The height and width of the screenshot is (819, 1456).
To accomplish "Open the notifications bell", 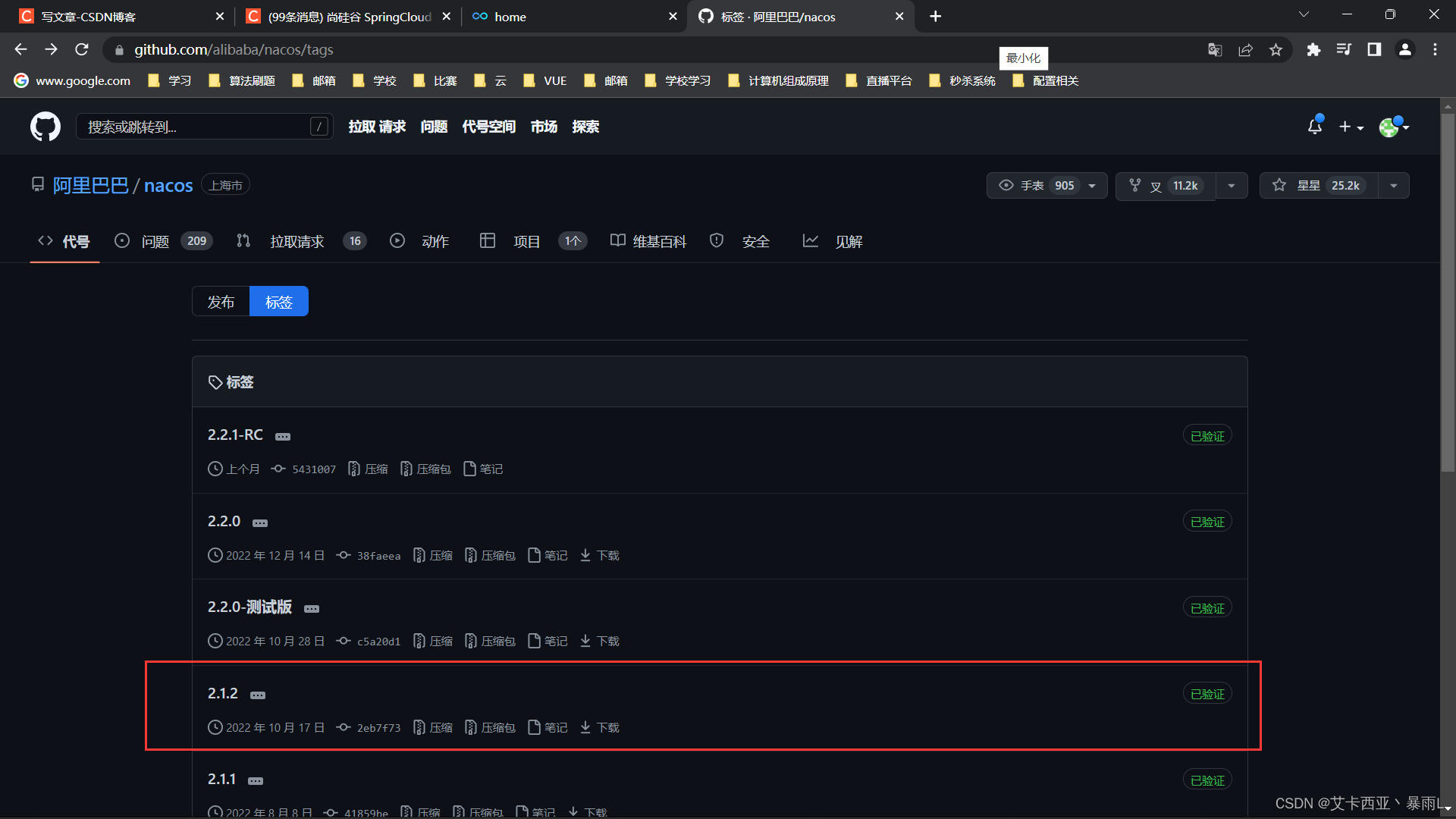I will tap(1315, 127).
